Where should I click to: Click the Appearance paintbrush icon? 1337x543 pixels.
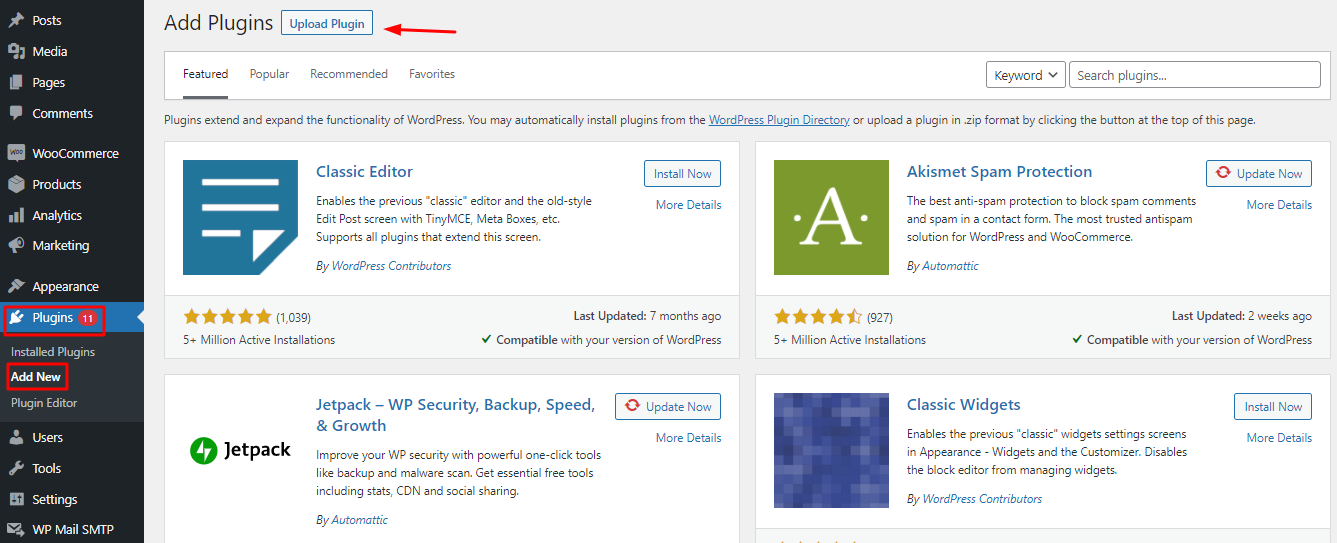[16, 286]
